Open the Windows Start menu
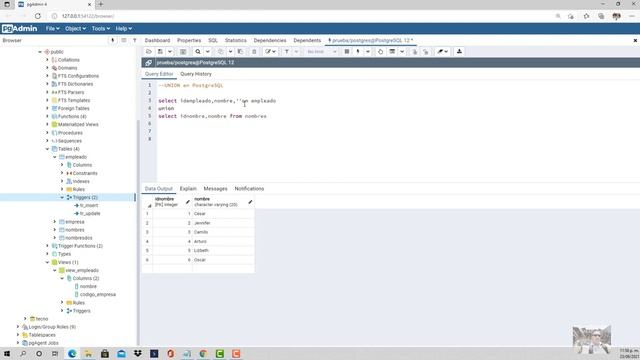The height and width of the screenshot is (360, 640). pyautogui.click(x=7, y=353)
